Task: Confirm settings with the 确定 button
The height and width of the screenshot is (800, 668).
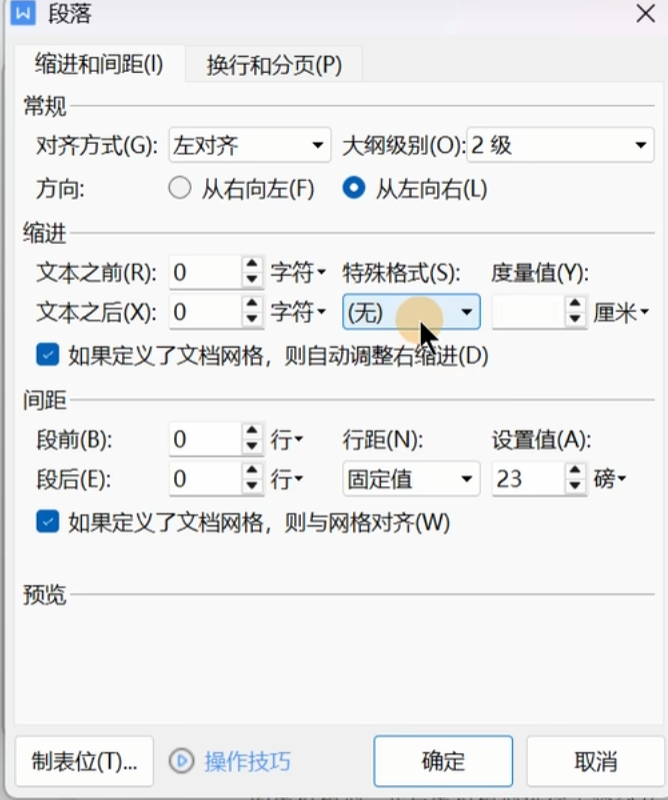Action: (443, 761)
